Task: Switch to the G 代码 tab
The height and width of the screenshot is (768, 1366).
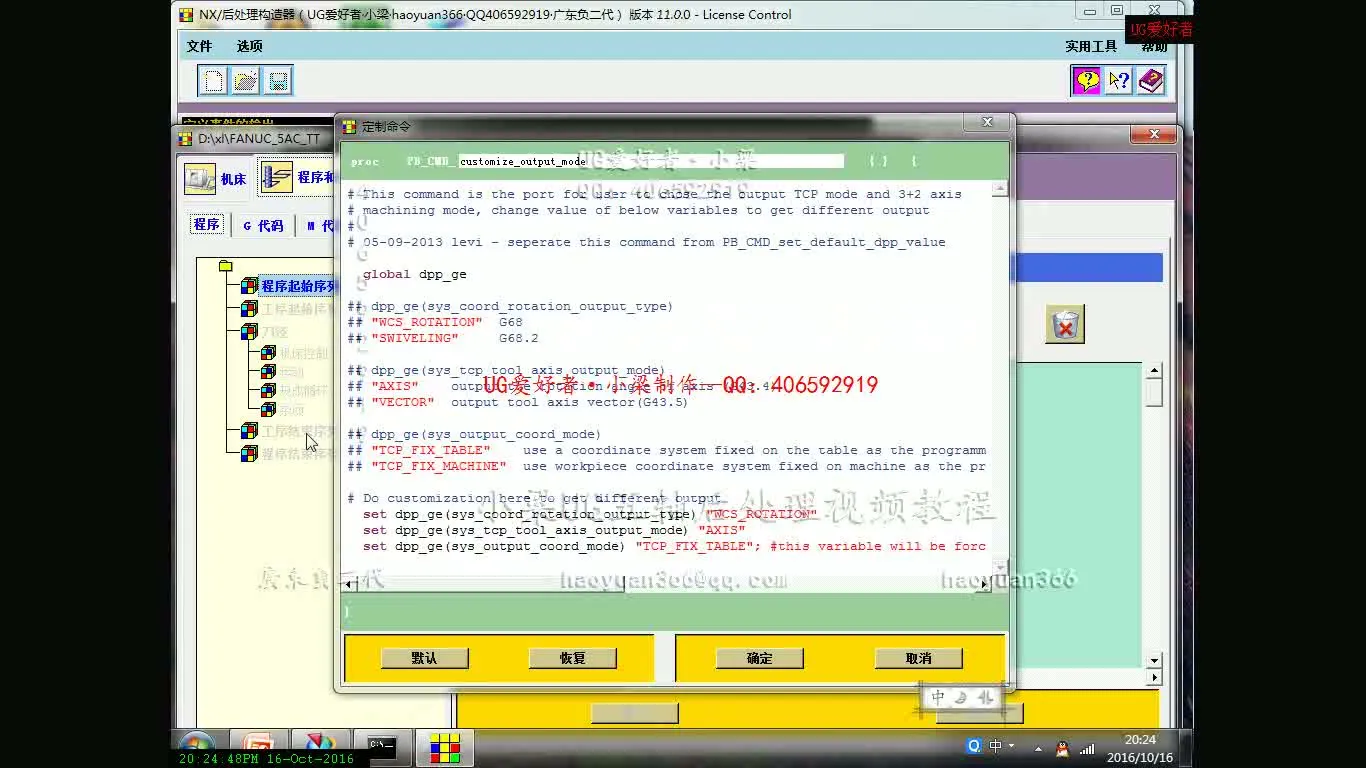Action: coord(263,226)
